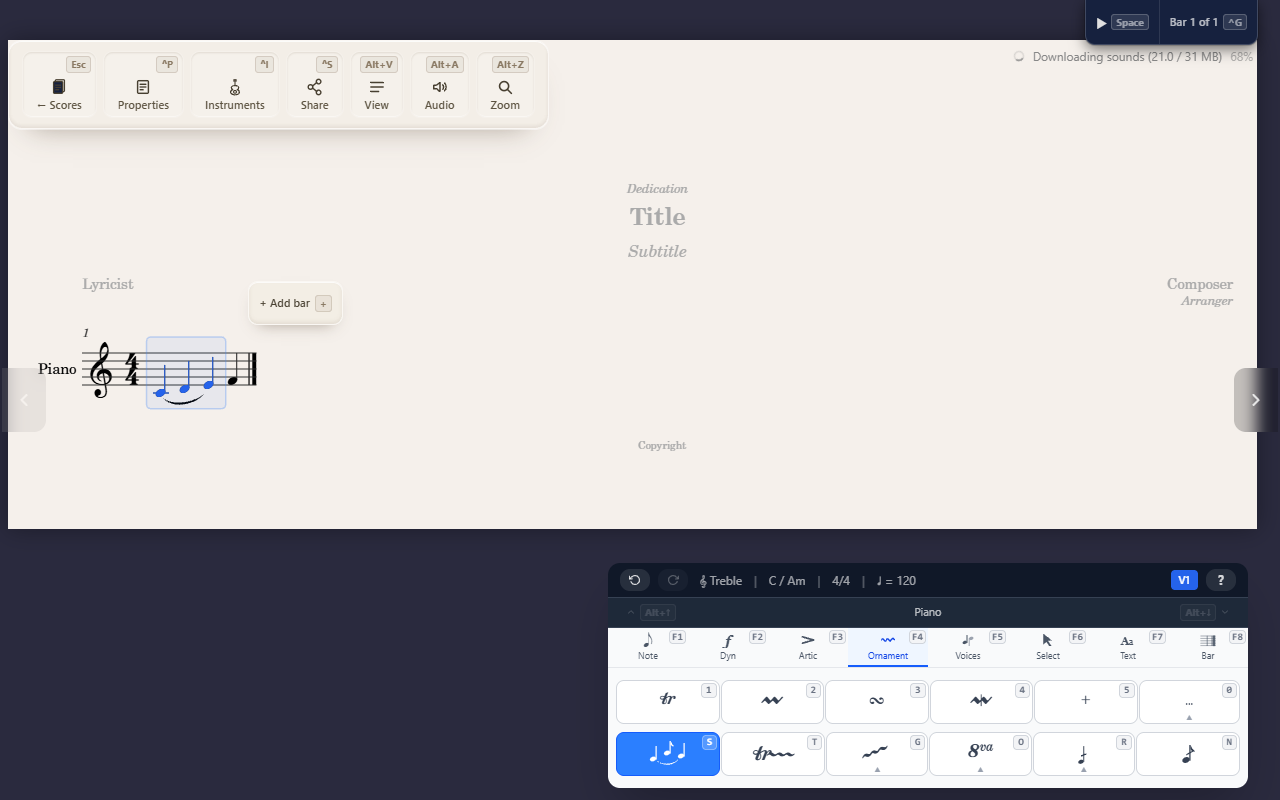Switch to the Voices tab
This screenshot has height=800, width=1280.
[x=968, y=647]
